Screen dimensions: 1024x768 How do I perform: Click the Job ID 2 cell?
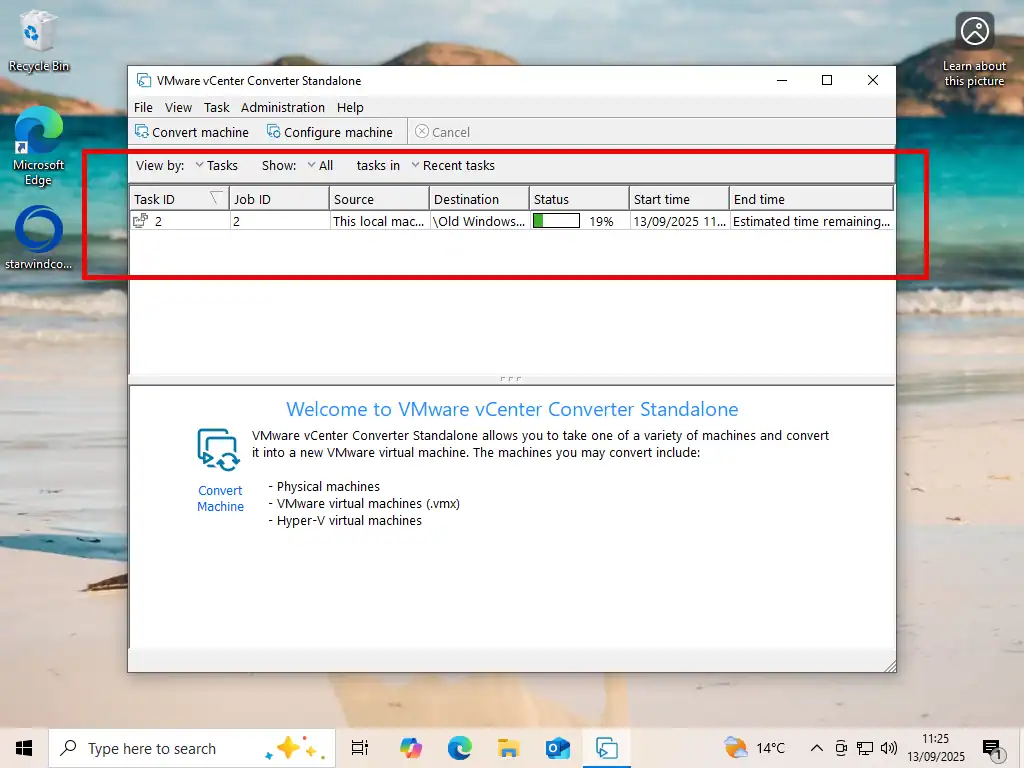point(279,221)
